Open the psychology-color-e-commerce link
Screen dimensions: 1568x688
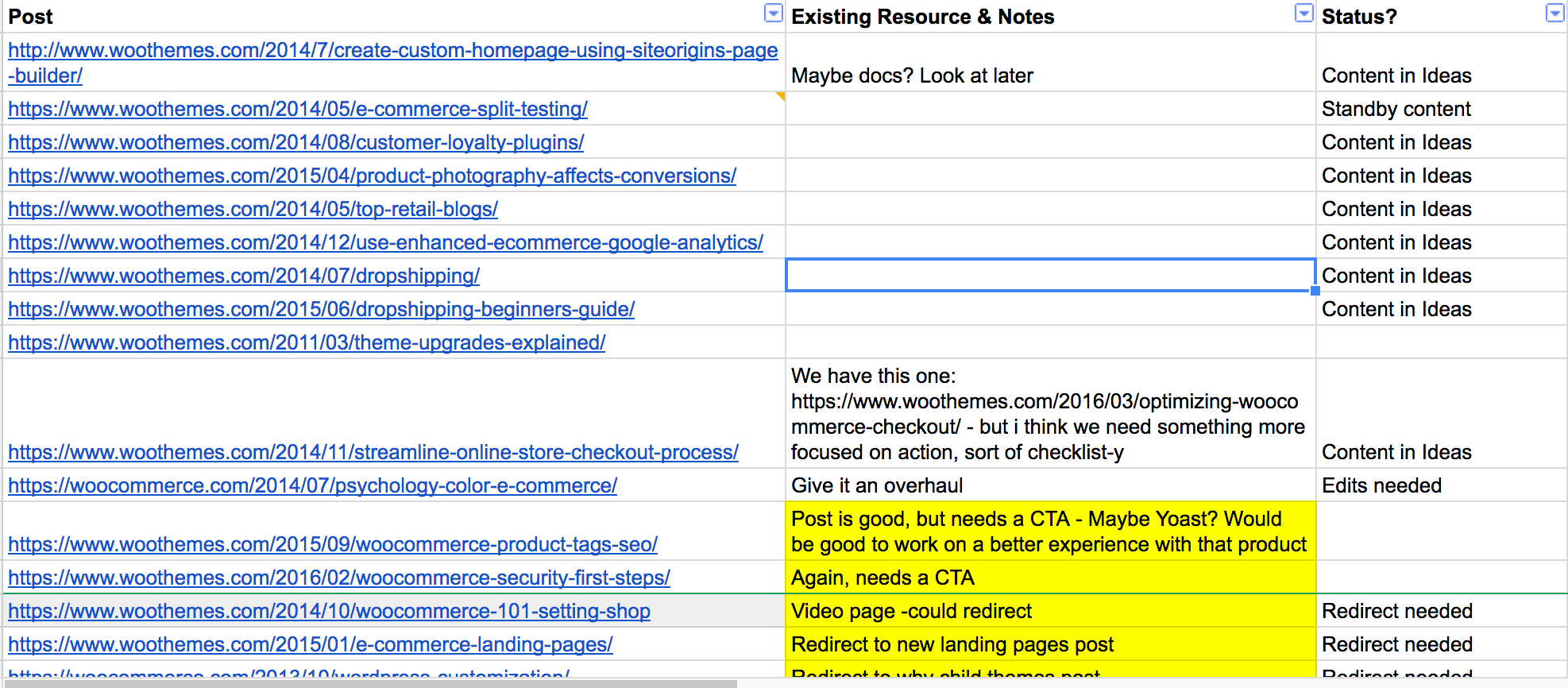(x=312, y=485)
